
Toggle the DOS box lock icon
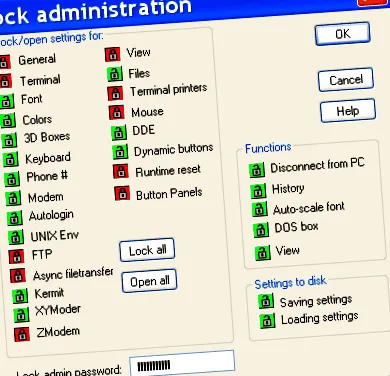pyautogui.click(x=261, y=230)
